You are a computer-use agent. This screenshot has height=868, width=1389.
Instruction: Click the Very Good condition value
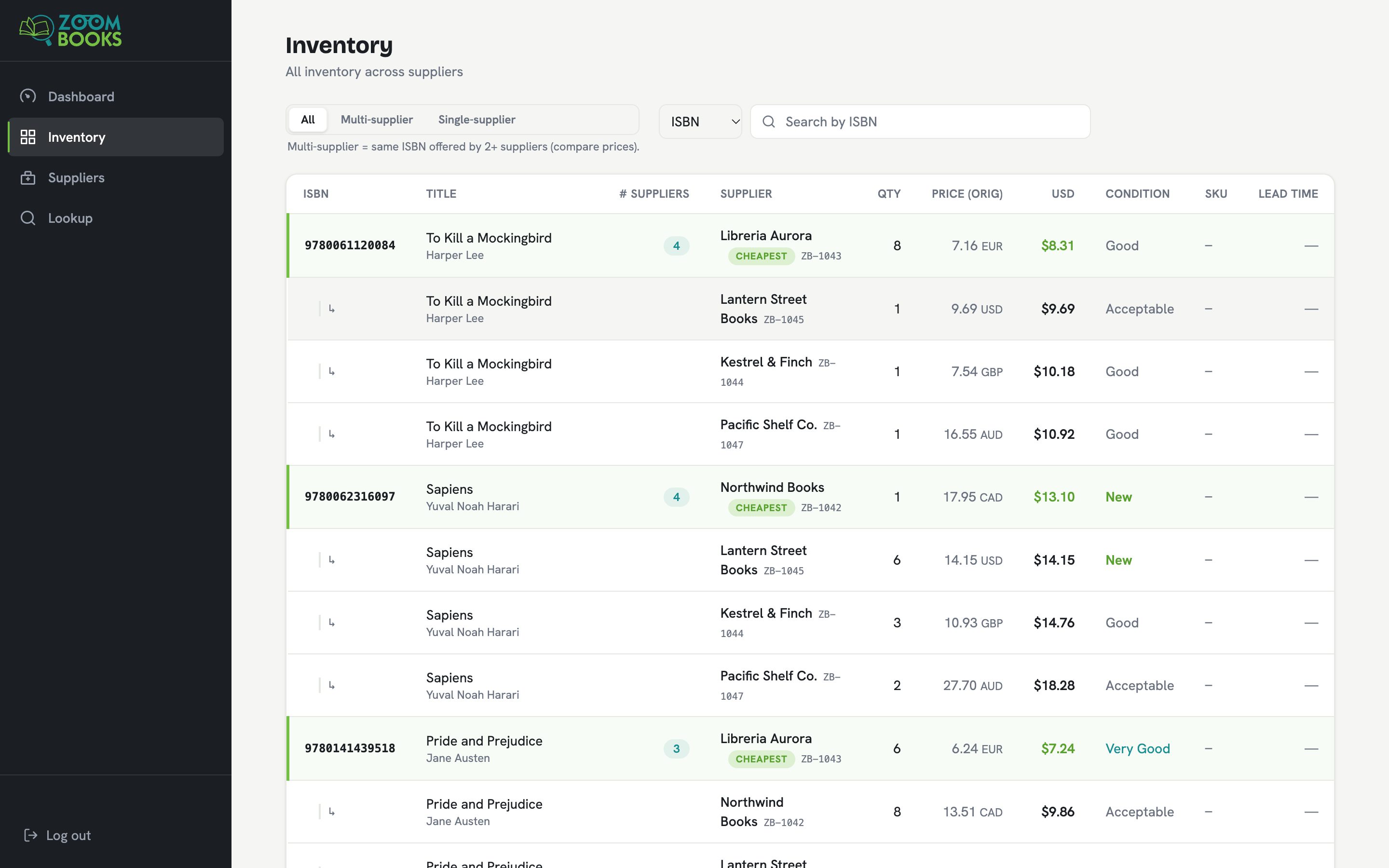coord(1137,748)
